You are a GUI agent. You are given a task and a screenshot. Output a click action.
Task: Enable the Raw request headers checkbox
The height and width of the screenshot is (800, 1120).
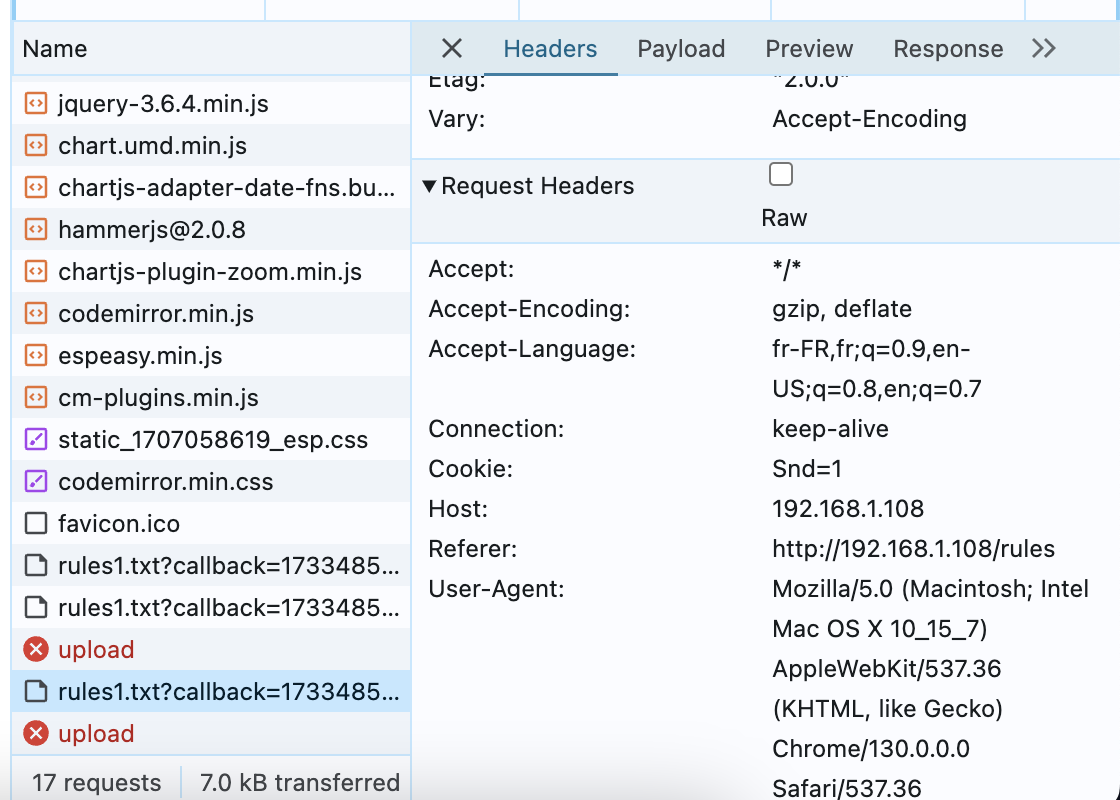[x=781, y=175]
